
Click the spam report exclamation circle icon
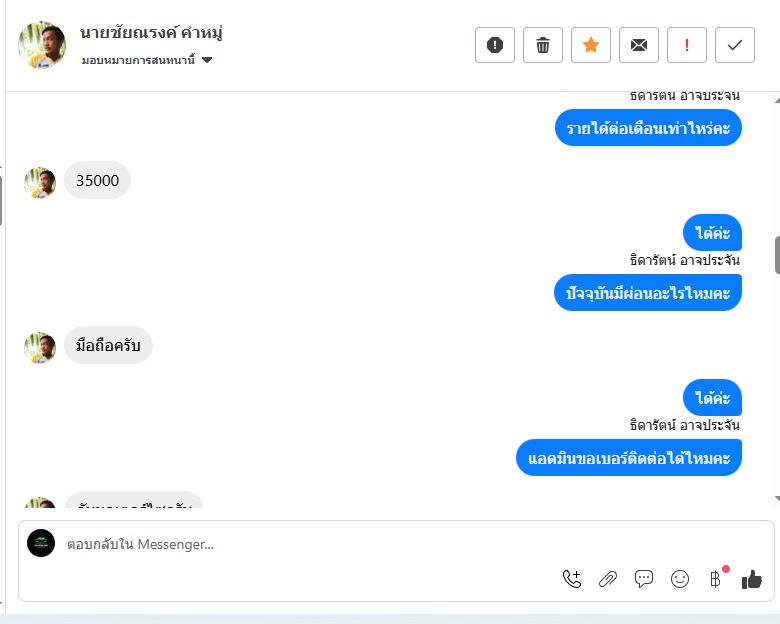tap(494, 45)
